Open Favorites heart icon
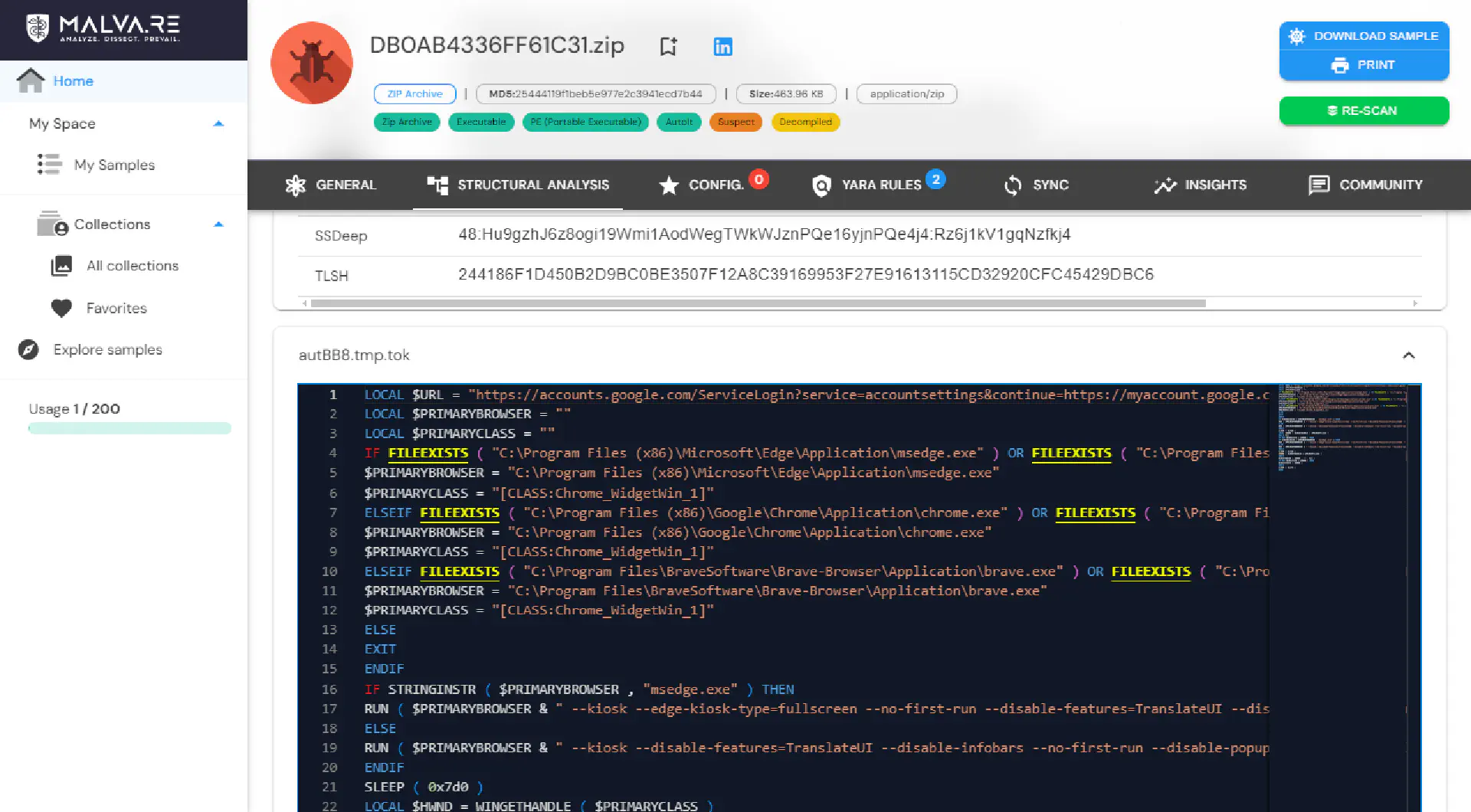The image size is (1471, 812). pos(61,308)
